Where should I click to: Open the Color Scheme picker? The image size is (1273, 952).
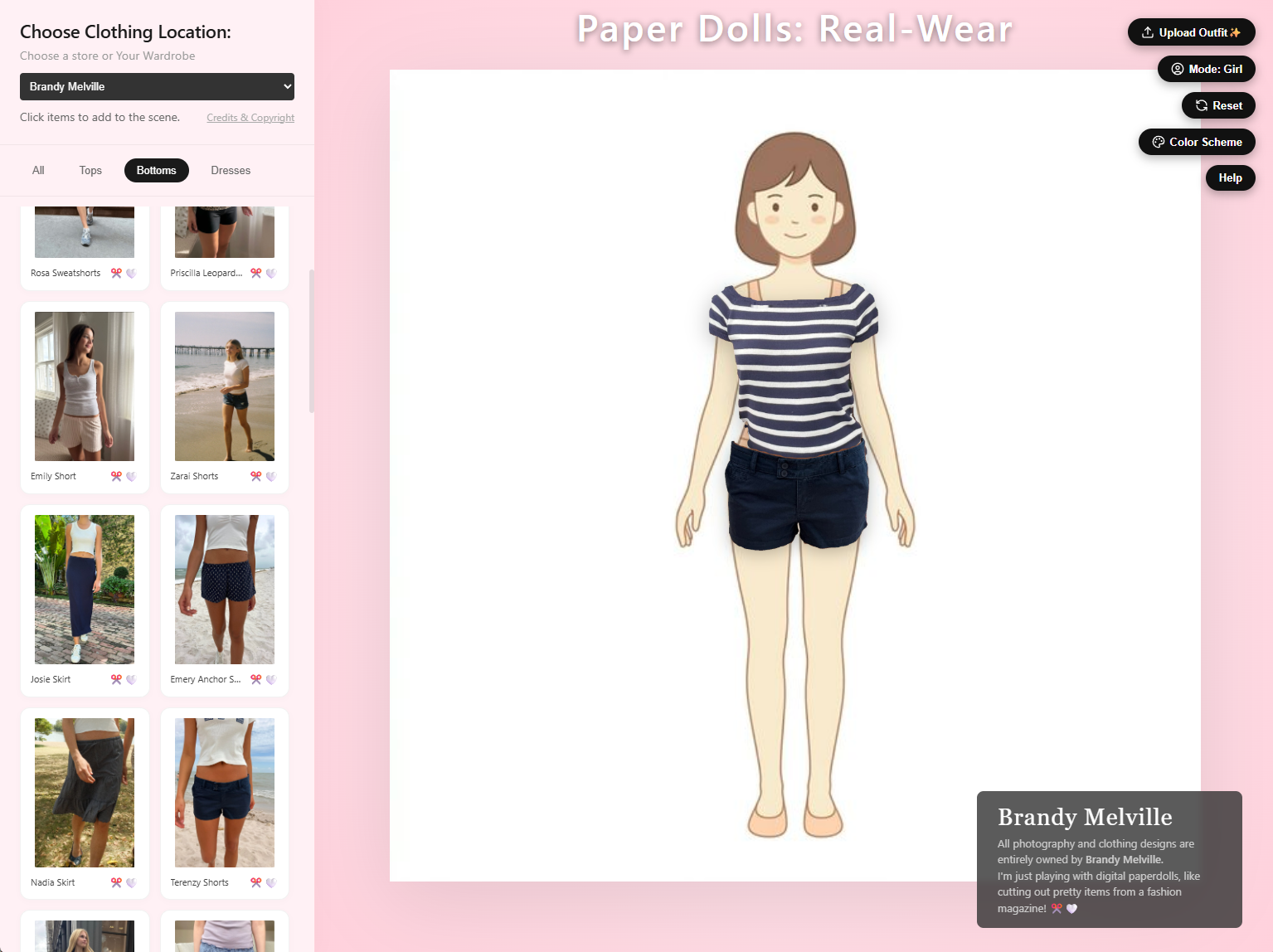tap(1196, 142)
